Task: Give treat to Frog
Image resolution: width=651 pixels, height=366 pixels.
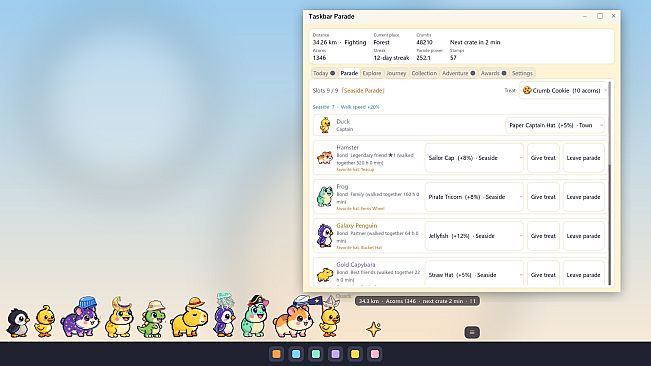Action: pos(543,197)
